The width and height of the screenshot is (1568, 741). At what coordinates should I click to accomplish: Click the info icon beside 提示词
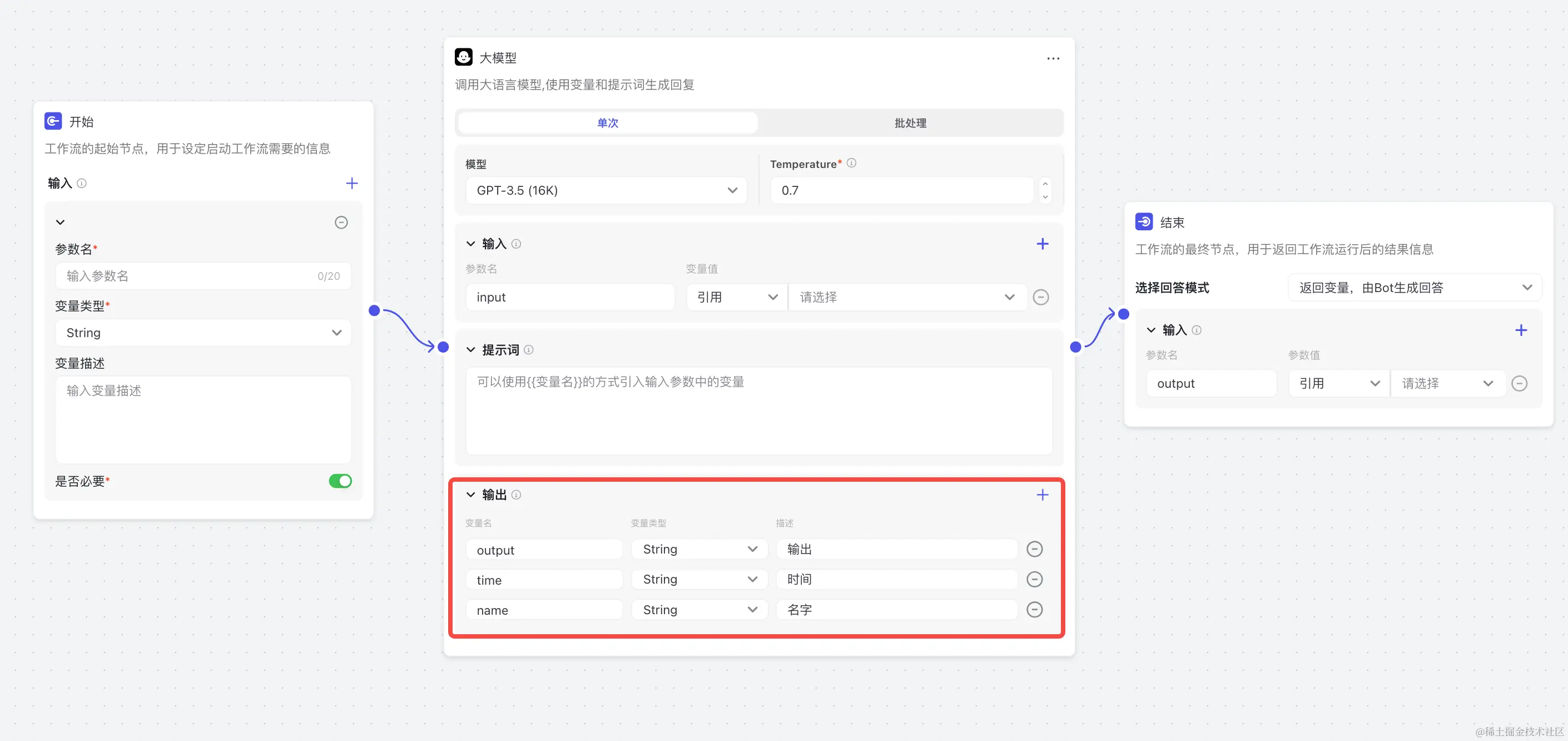(x=528, y=349)
